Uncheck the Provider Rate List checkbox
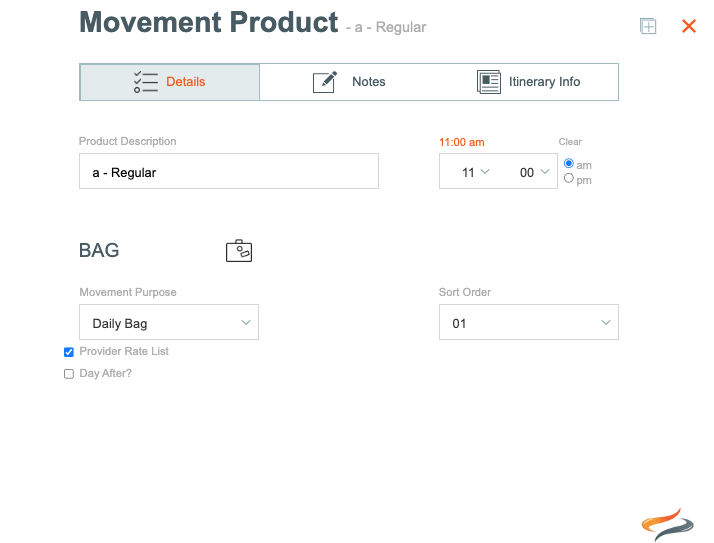Screen dimensions: 714x543 pos(69,352)
